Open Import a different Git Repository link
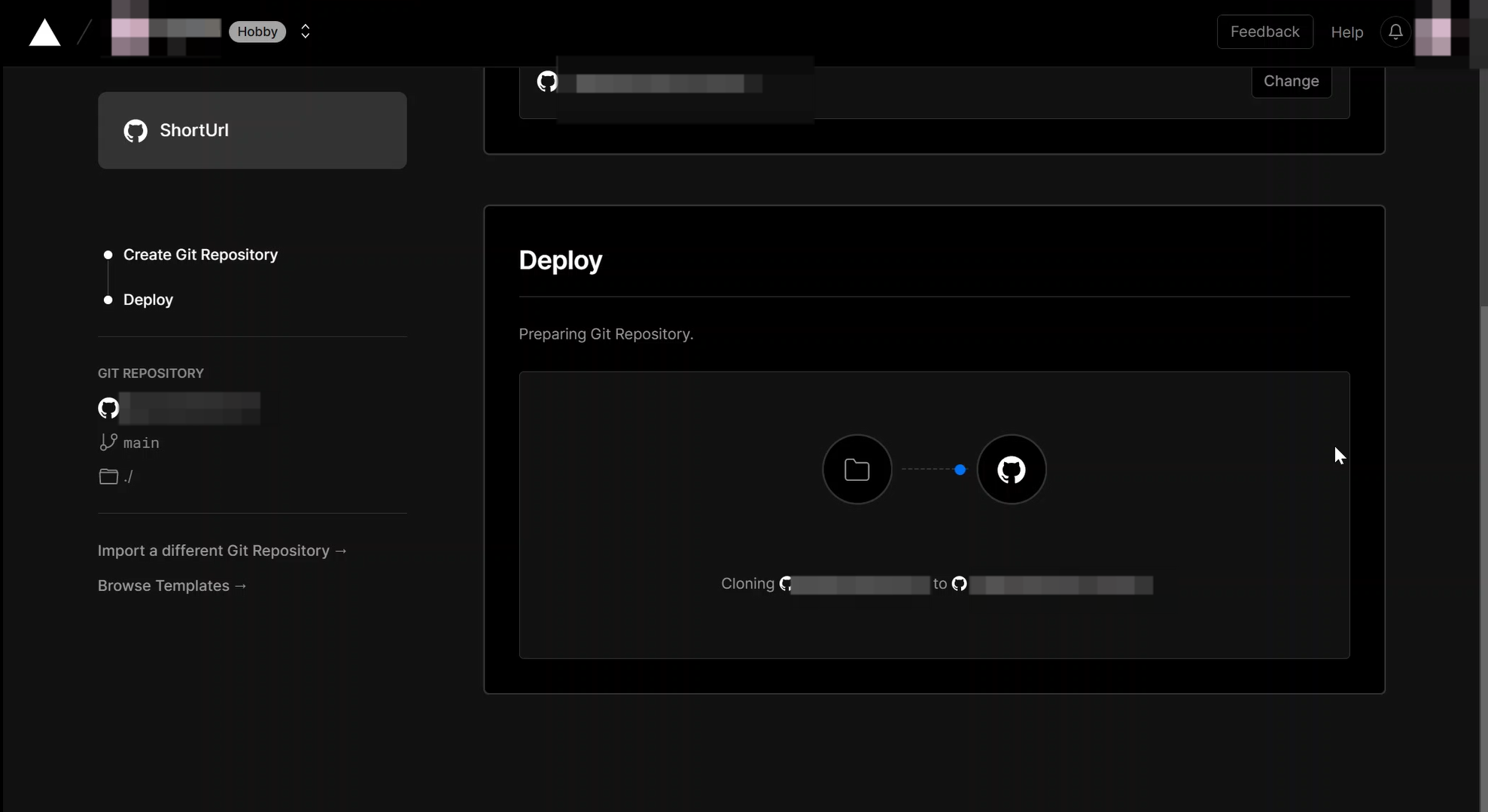Screen dimensions: 1488x812 tap(222, 551)
